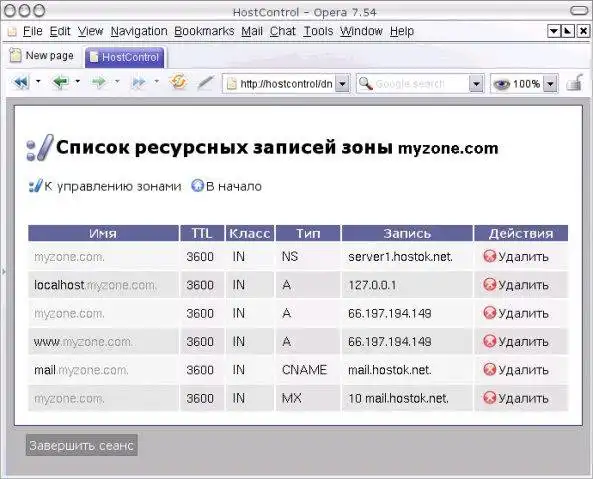Click the Fast forward icon

click(x=139, y=82)
